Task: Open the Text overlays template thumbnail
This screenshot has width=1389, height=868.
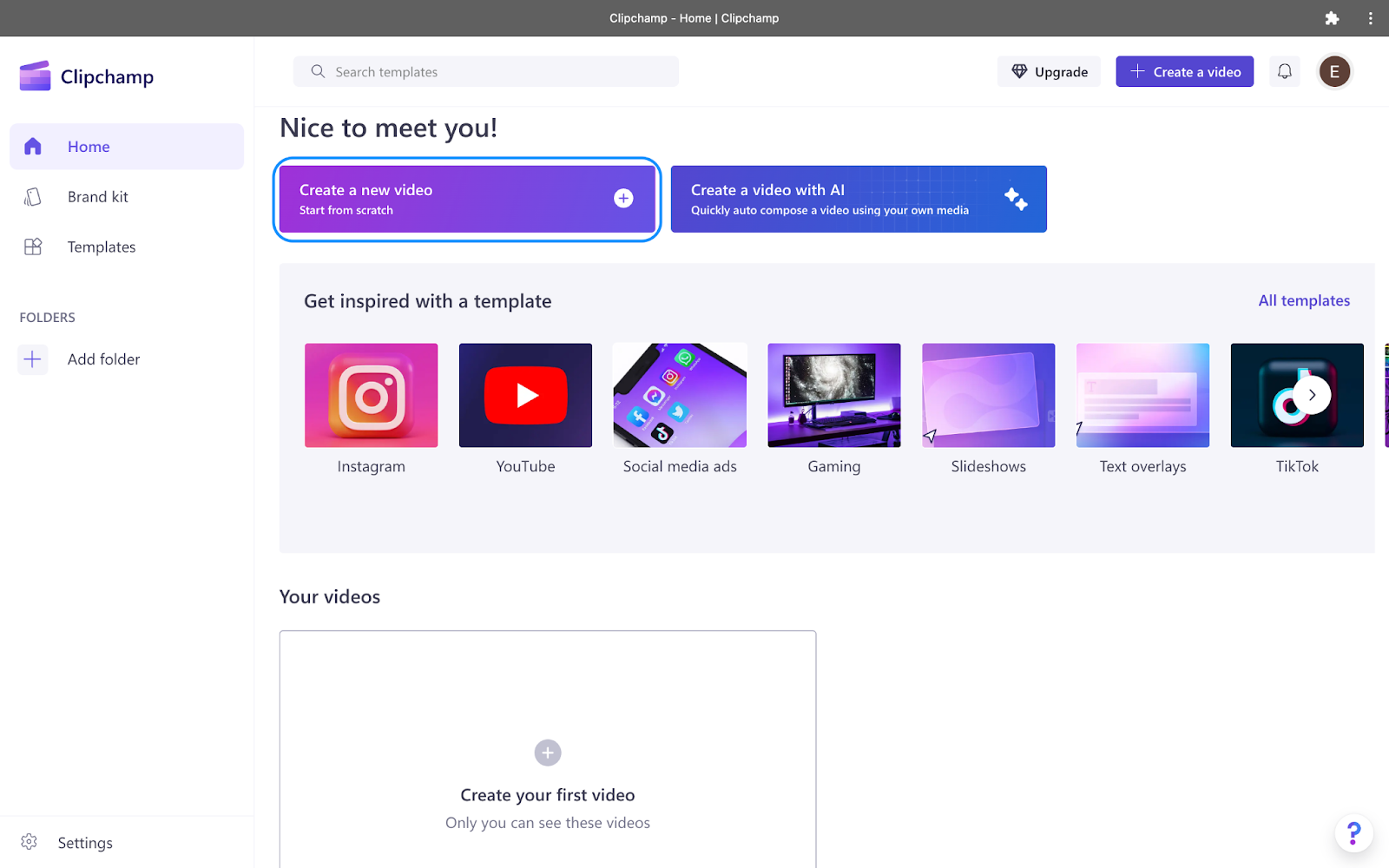Action: 1142,396
